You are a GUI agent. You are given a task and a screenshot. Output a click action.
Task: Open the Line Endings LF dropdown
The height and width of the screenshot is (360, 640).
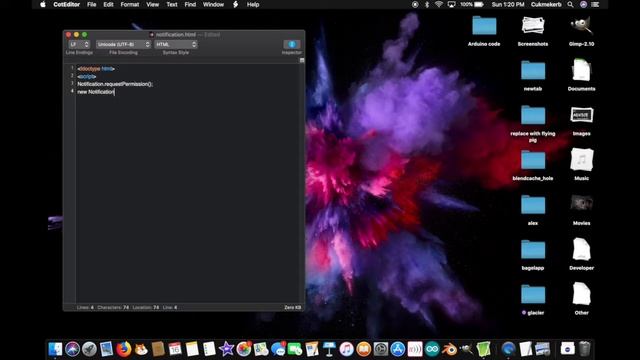[79, 44]
